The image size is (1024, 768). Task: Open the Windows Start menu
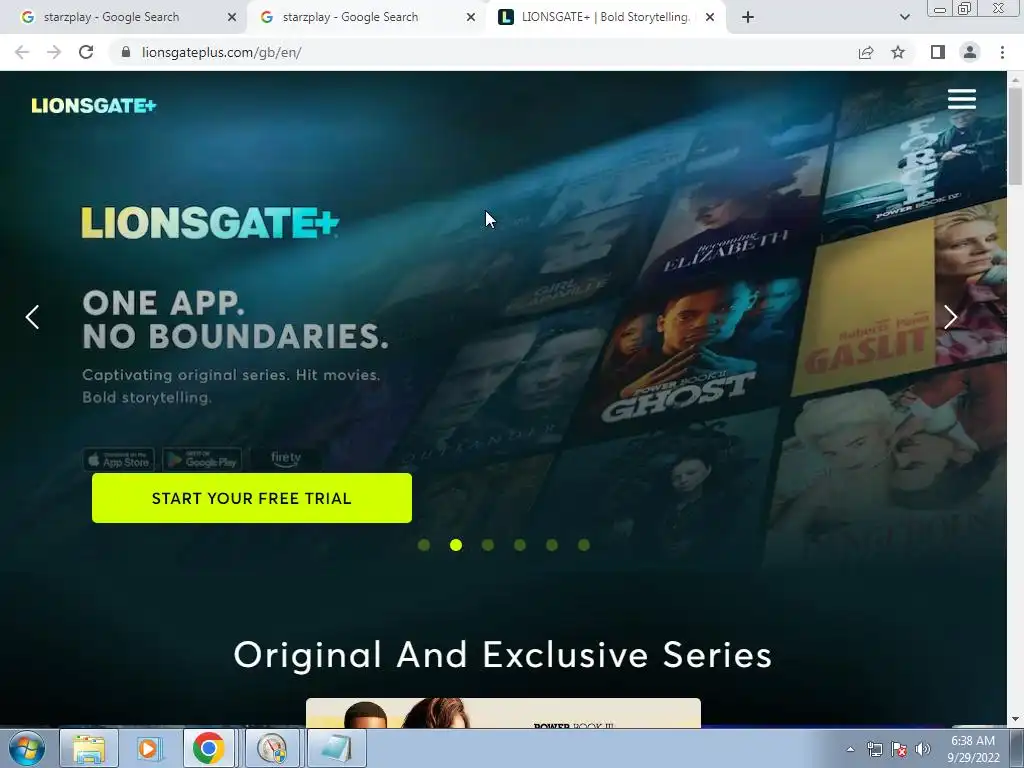[x=27, y=748]
